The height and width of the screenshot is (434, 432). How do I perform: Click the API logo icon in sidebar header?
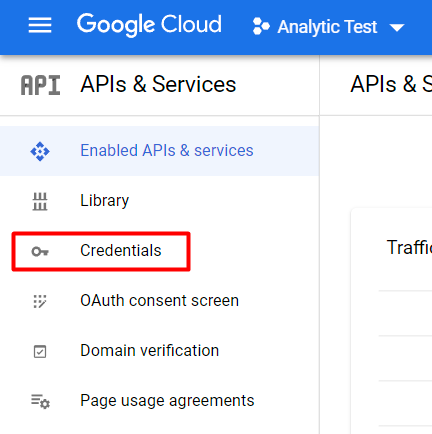click(40, 85)
